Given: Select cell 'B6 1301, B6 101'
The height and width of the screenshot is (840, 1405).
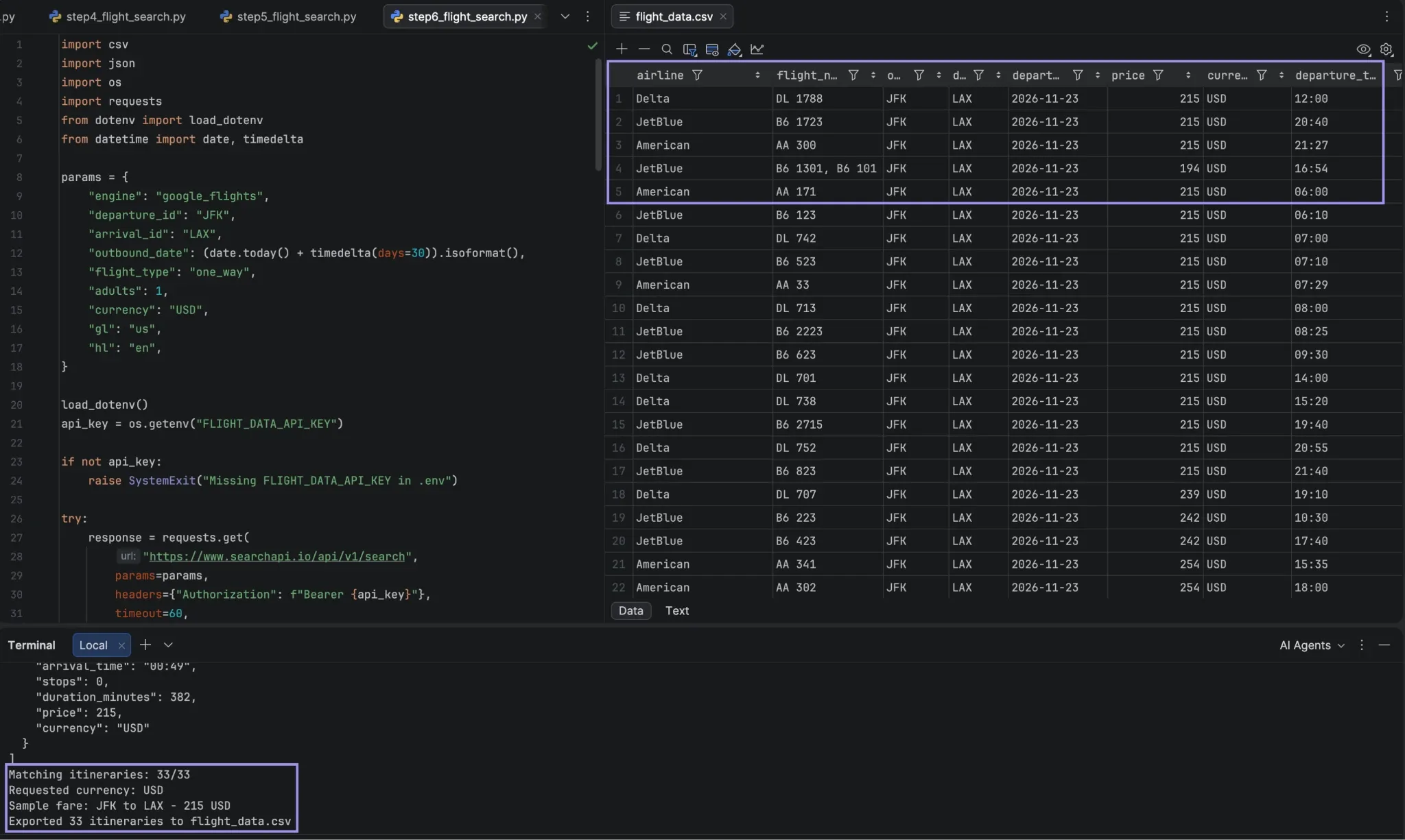Looking at the screenshot, I should [x=827, y=169].
